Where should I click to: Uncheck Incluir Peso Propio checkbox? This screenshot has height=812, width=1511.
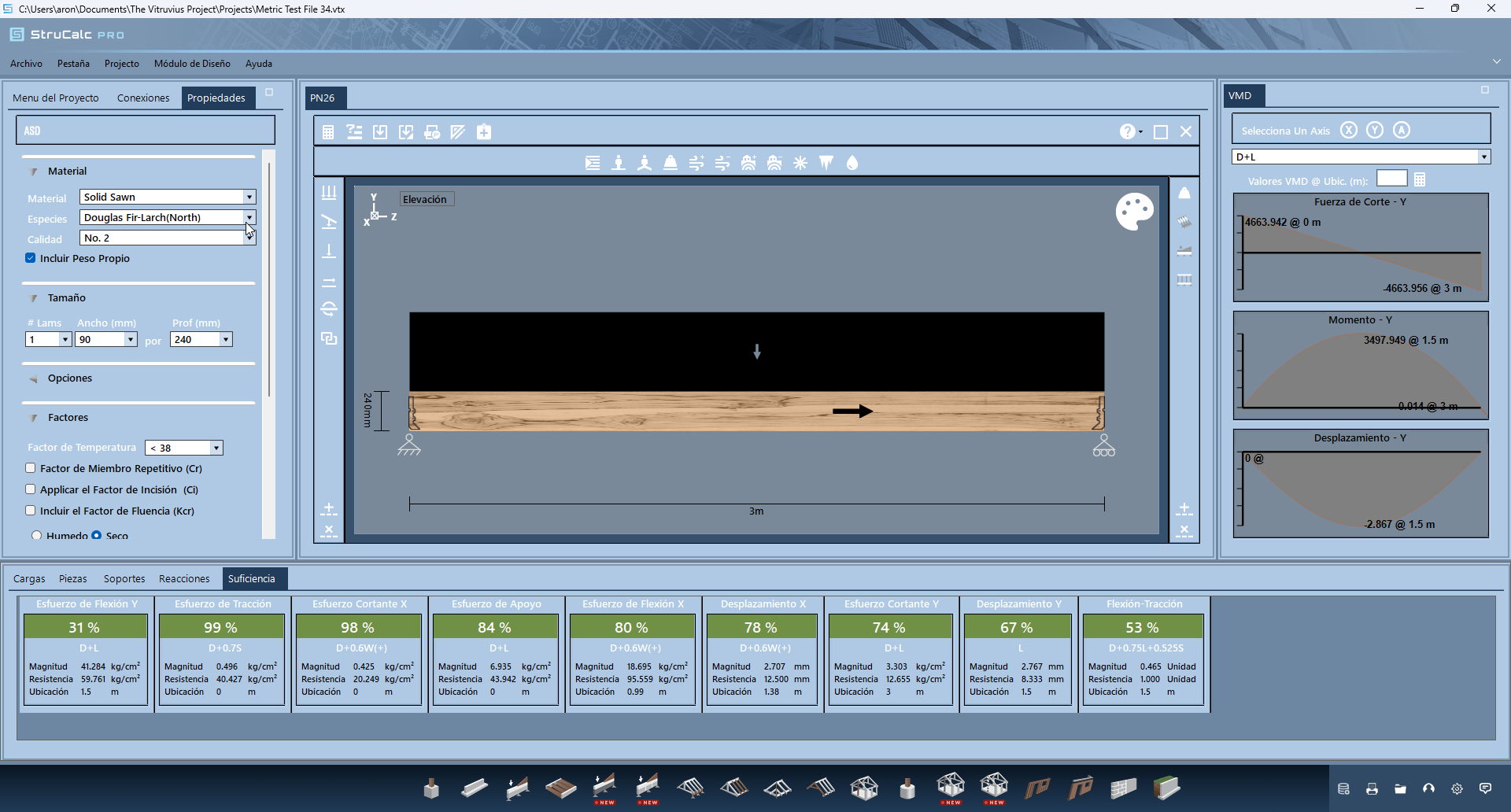click(x=31, y=258)
